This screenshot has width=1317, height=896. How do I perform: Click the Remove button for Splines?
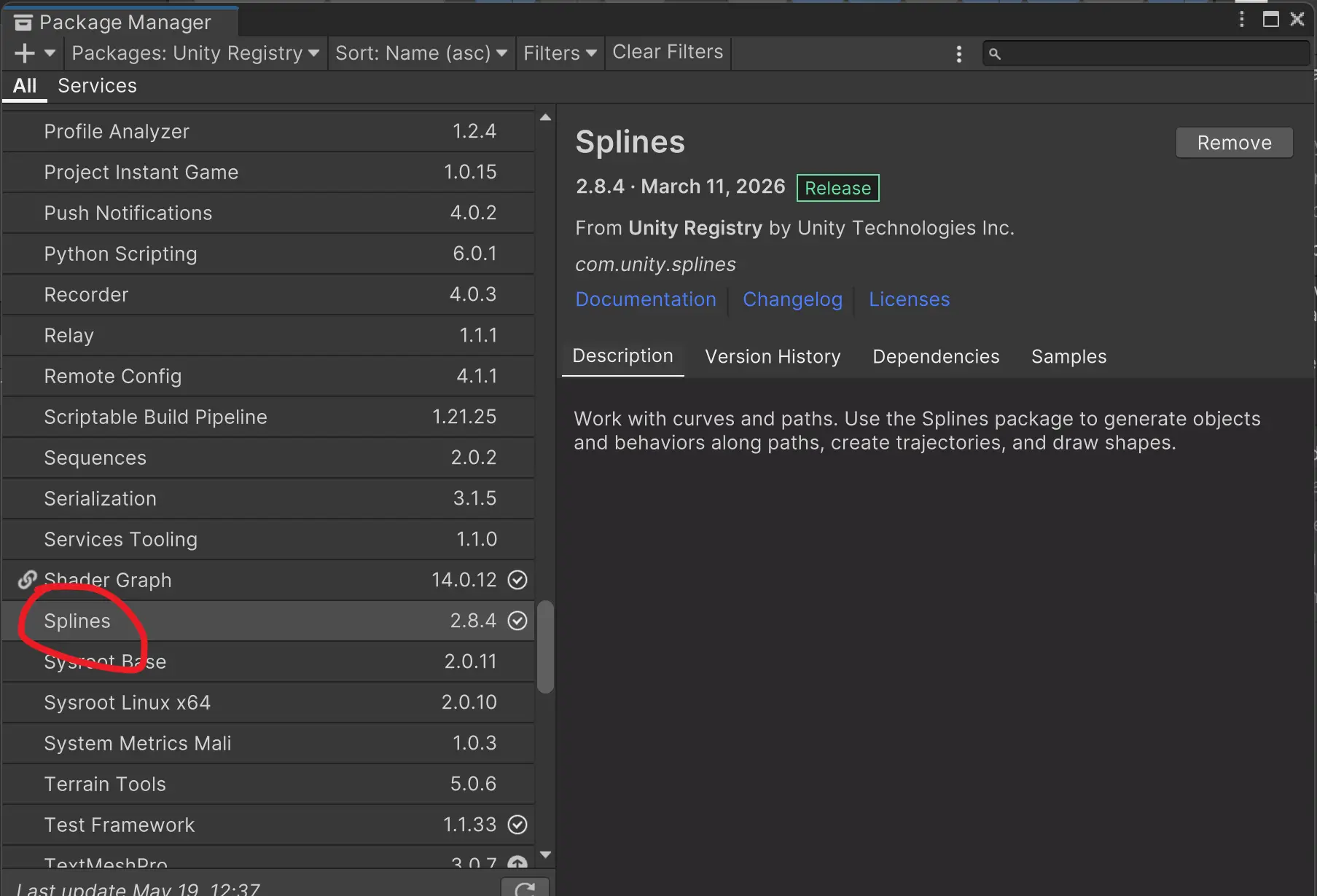(x=1235, y=143)
